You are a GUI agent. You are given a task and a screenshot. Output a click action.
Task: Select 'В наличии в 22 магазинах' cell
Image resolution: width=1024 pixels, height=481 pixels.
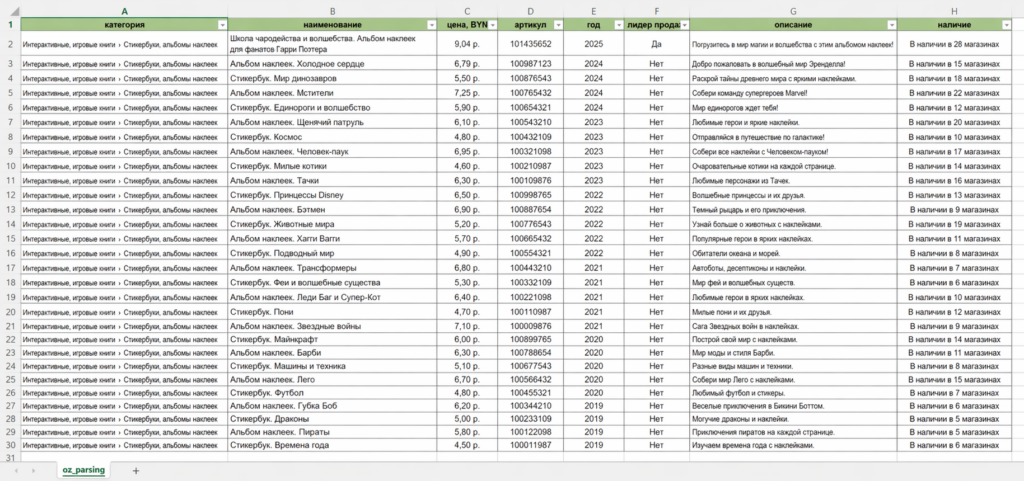954,93
